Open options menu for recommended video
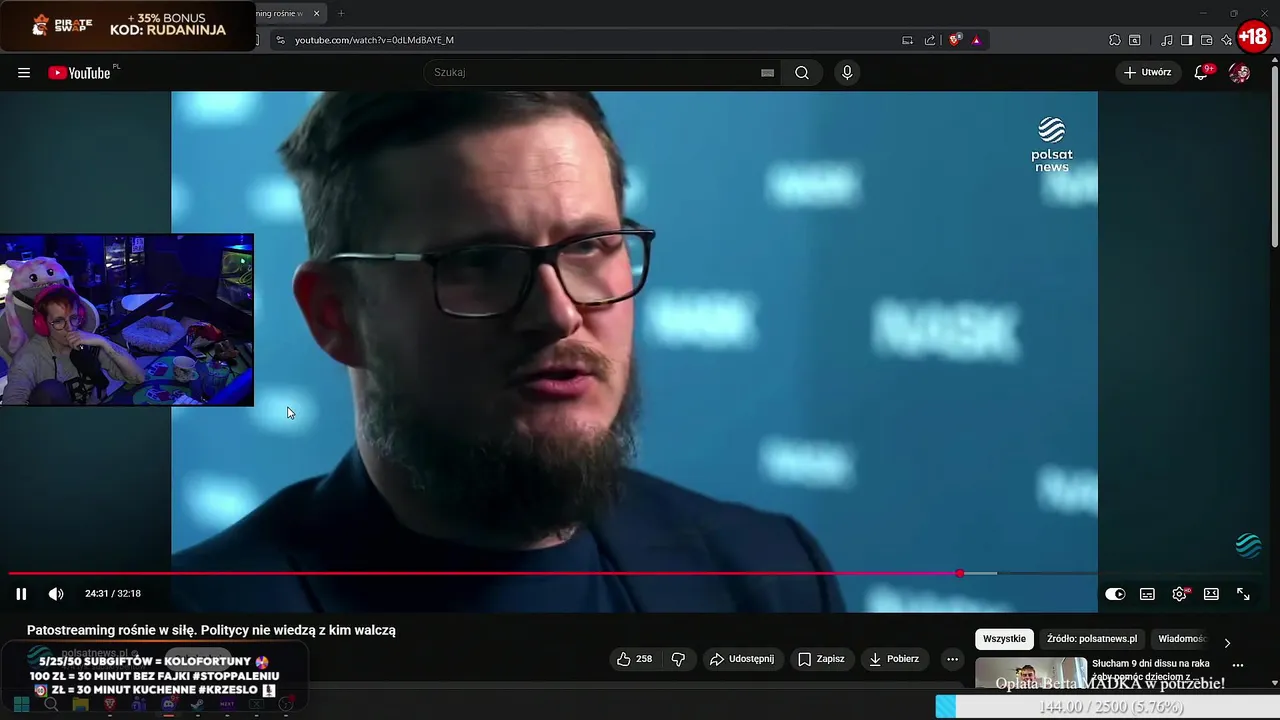 click(x=1238, y=665)
